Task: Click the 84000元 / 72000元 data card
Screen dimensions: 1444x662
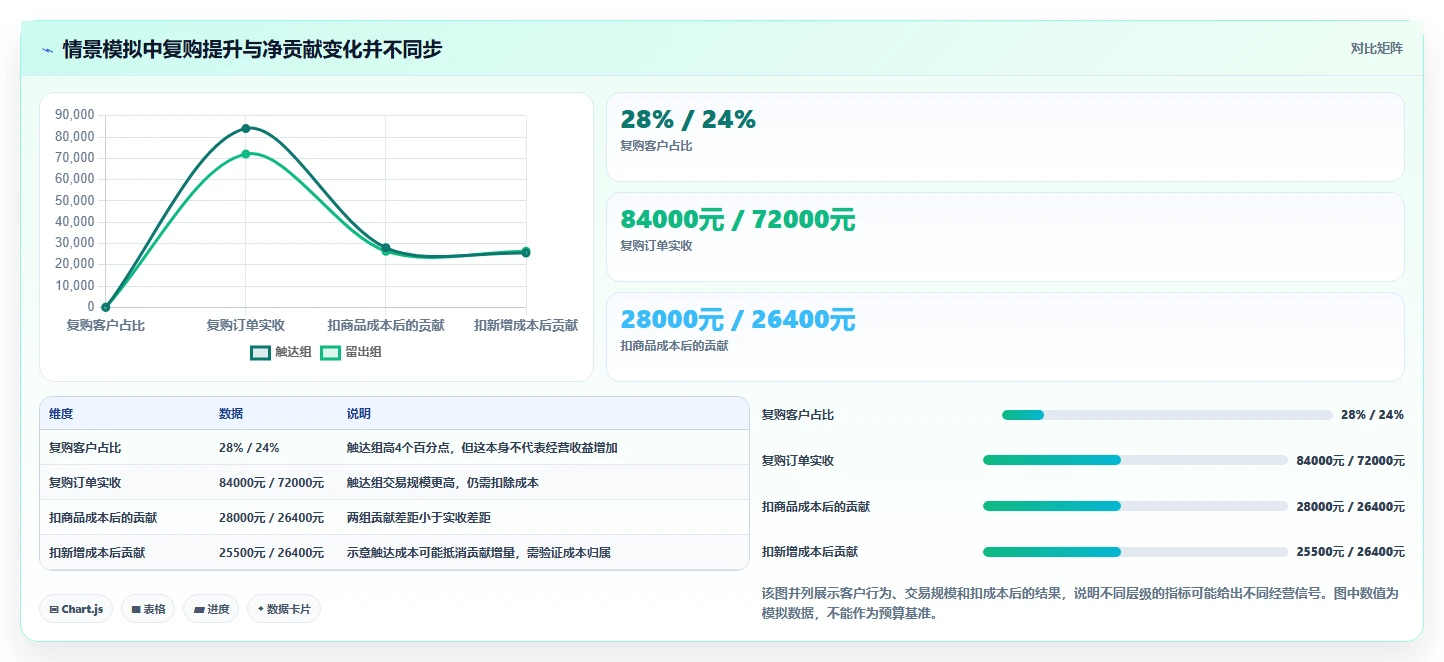Action: (x=1005, y=237)
